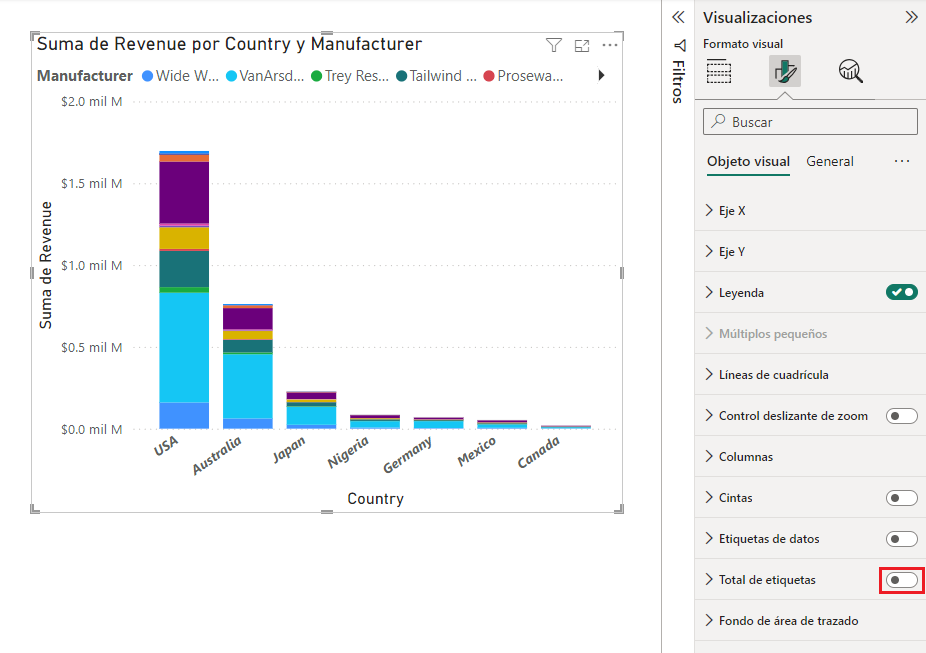Click the chart title text
Viewport: 926px width, 653px height.
(x=229, y=44)
